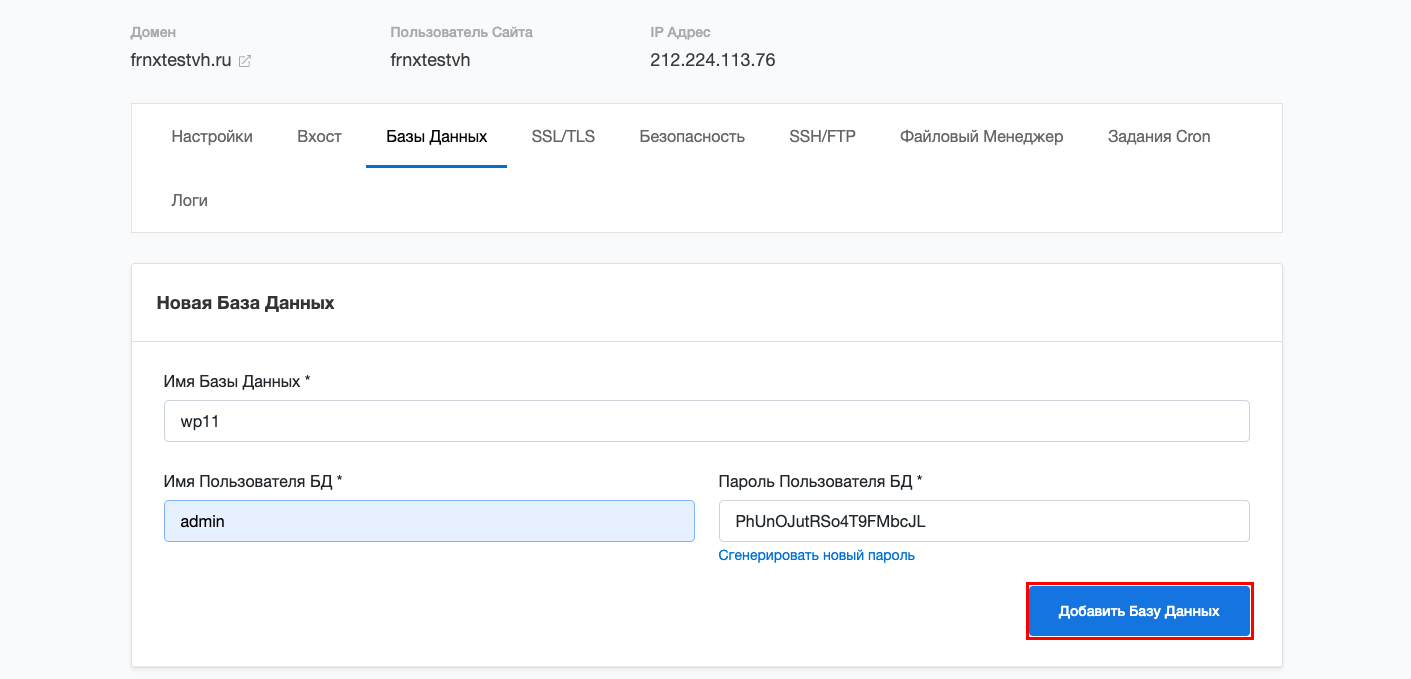Click the Имя Базы Данных input field

click(707, 421)
